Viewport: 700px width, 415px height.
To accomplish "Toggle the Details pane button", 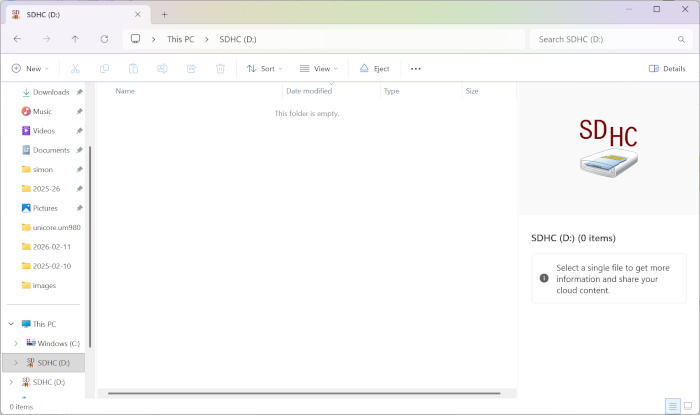I will click(x=667, y=69).
